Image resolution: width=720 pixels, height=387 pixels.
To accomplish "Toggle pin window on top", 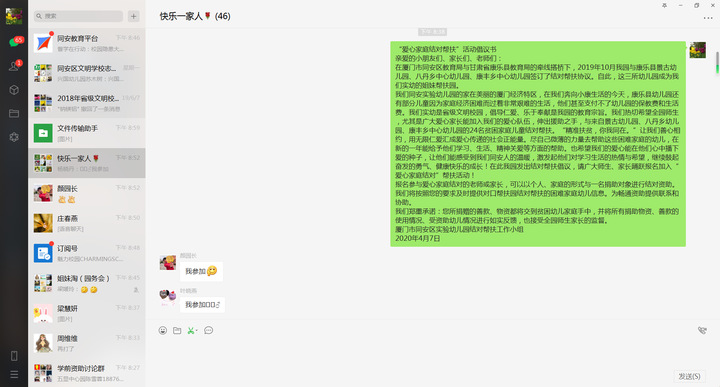I will [x=664, y=6].
